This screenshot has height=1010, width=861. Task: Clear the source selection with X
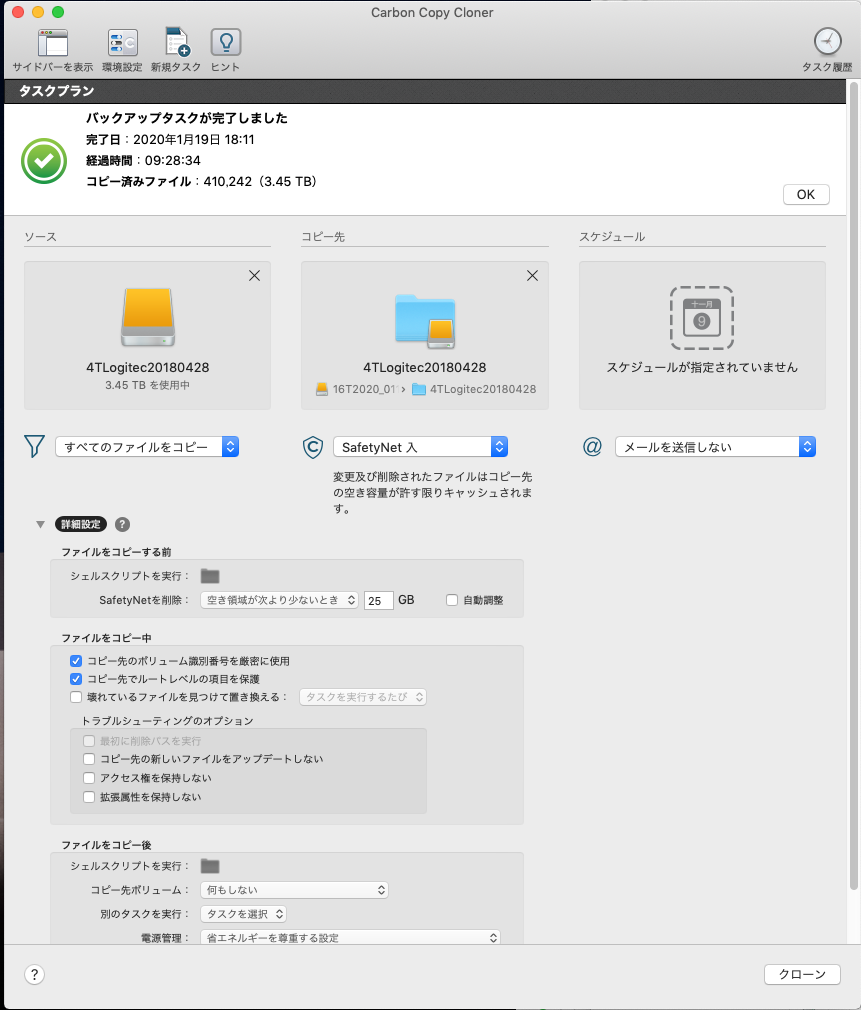pyautogui.click(x=254, y=276)
